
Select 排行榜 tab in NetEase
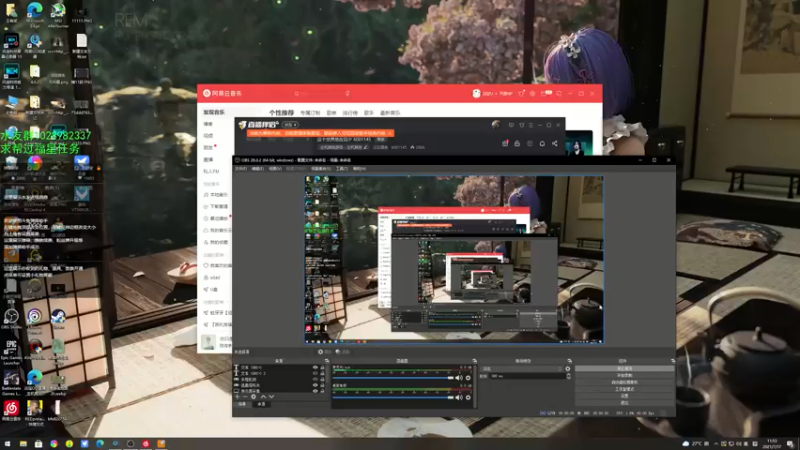[350, 113]
